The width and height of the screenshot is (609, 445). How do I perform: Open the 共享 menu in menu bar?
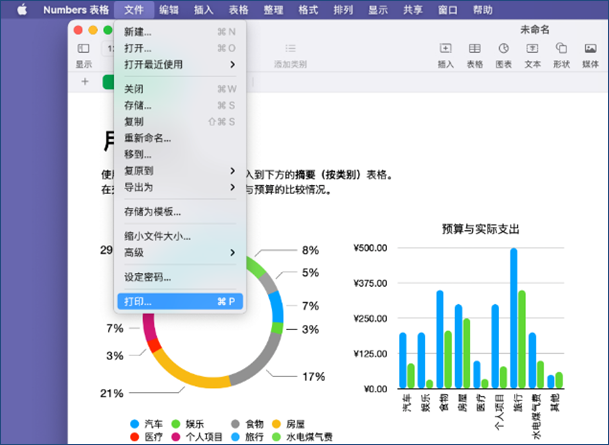(x=413, y=10)
